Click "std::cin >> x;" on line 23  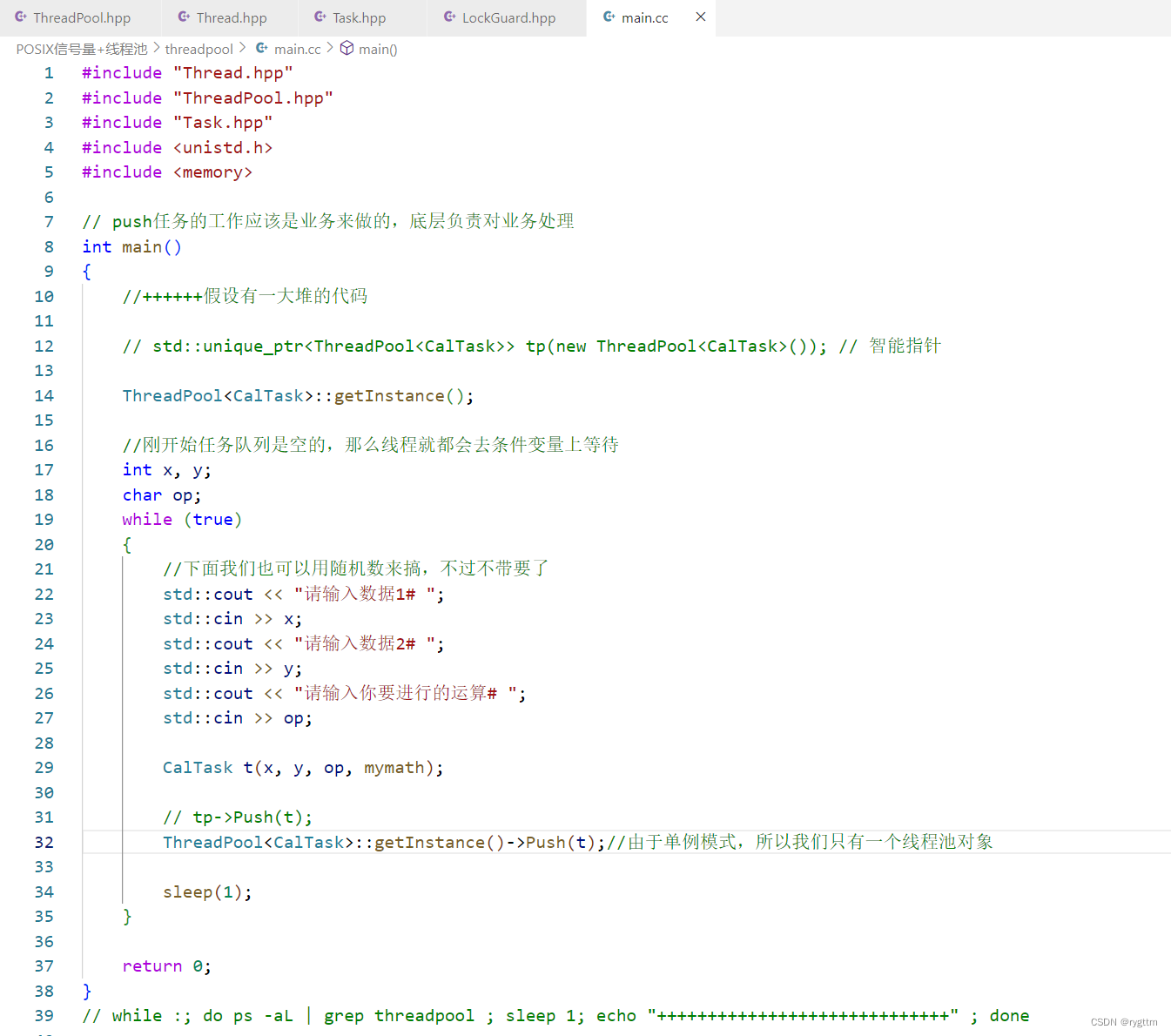pyautogui.click(x=232, y=619)
